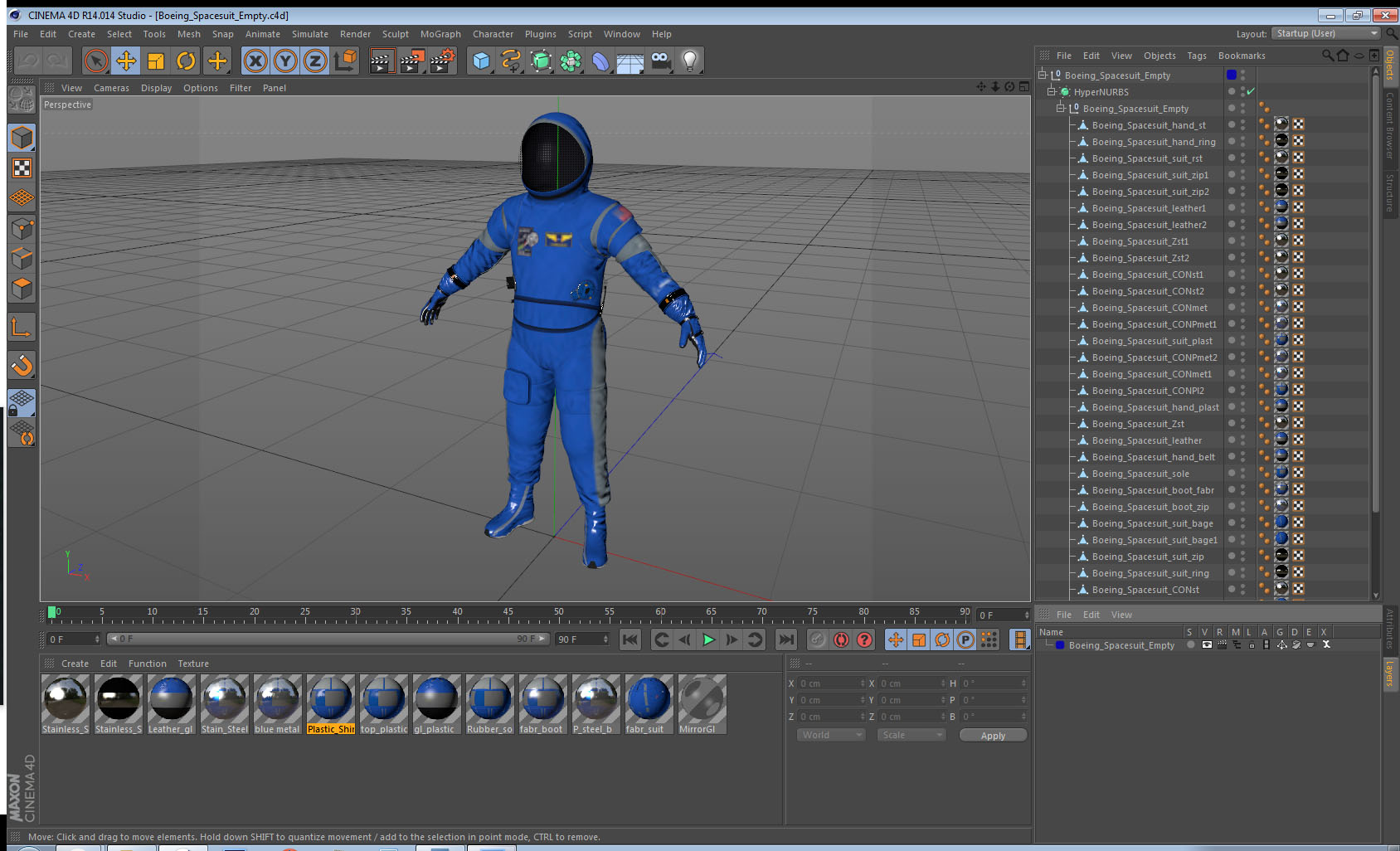Add a HyperNURBS generator icon
1400x851 pixels.
[x=541, y=61]
